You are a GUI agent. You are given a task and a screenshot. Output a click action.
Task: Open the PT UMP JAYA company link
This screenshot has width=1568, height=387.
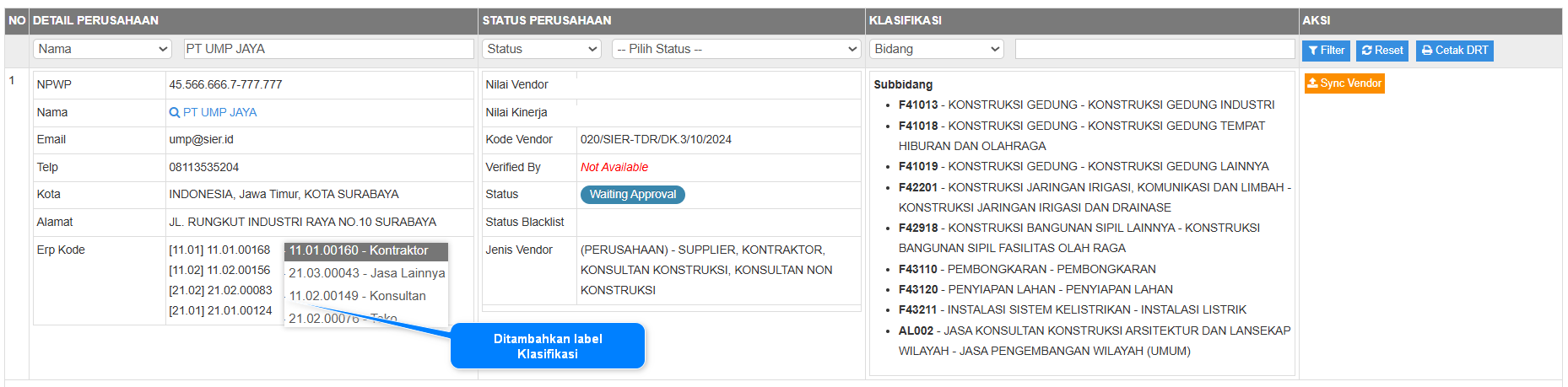coord(219,112)
